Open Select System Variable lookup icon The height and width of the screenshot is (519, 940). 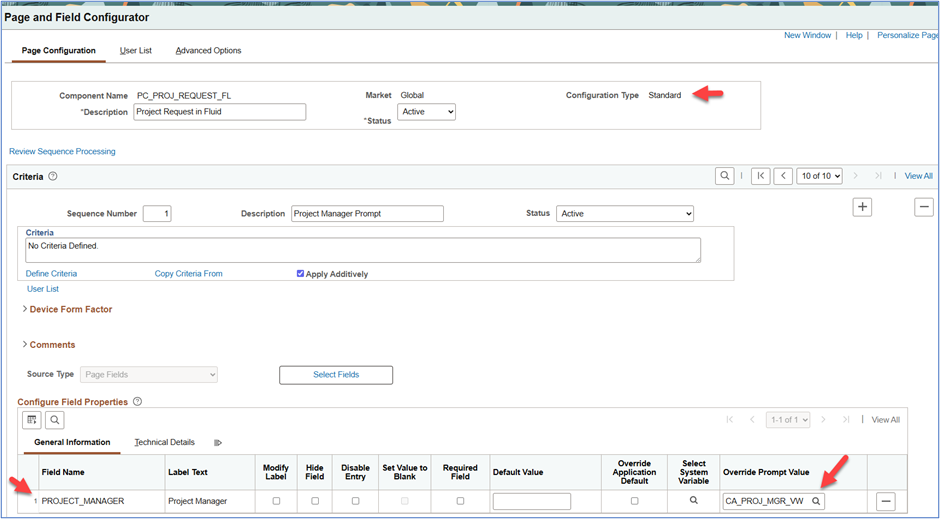(x=694, y=500)
